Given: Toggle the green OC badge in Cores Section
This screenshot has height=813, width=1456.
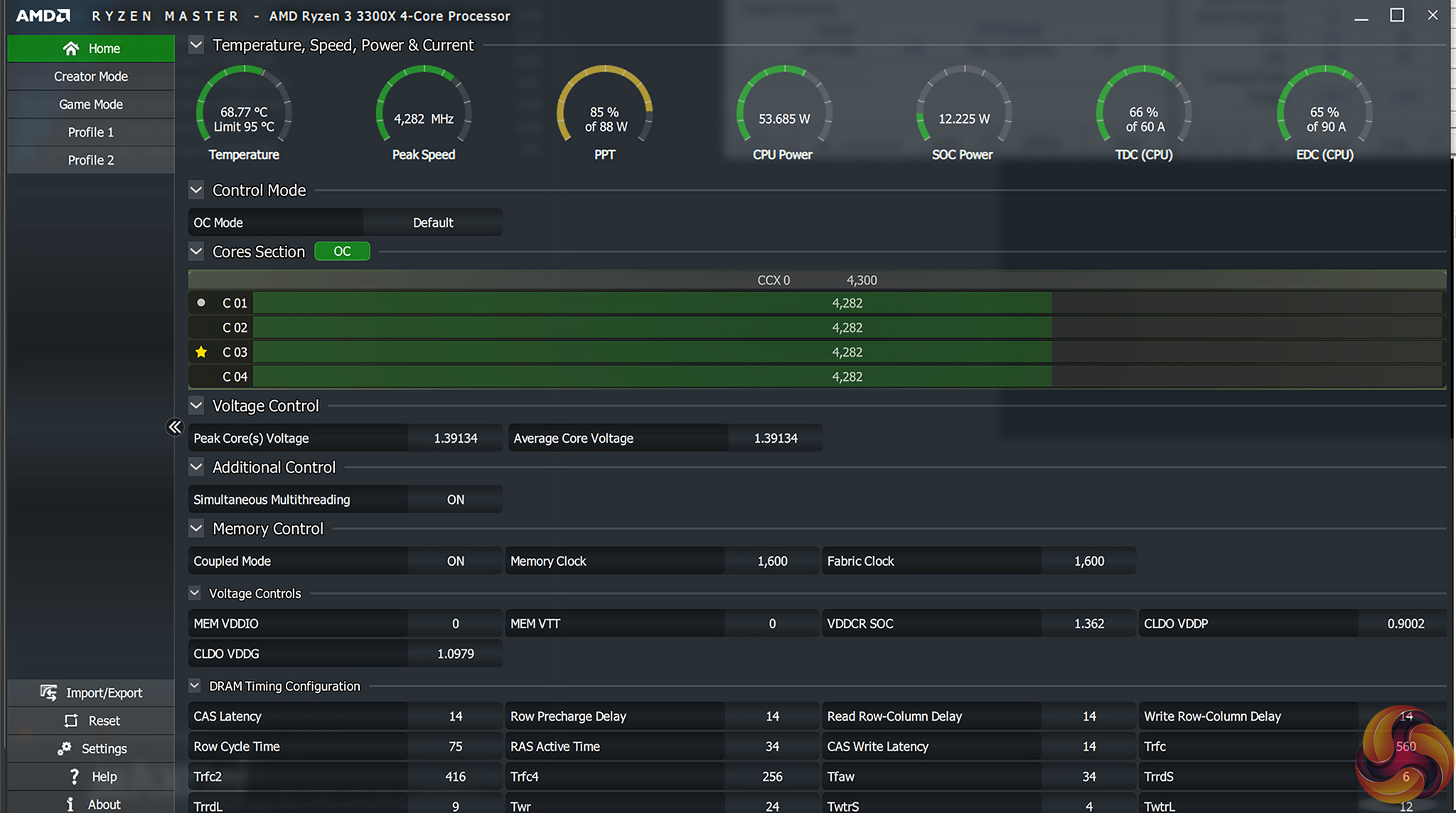Looking at the screenshot, I should click(342, 252).
